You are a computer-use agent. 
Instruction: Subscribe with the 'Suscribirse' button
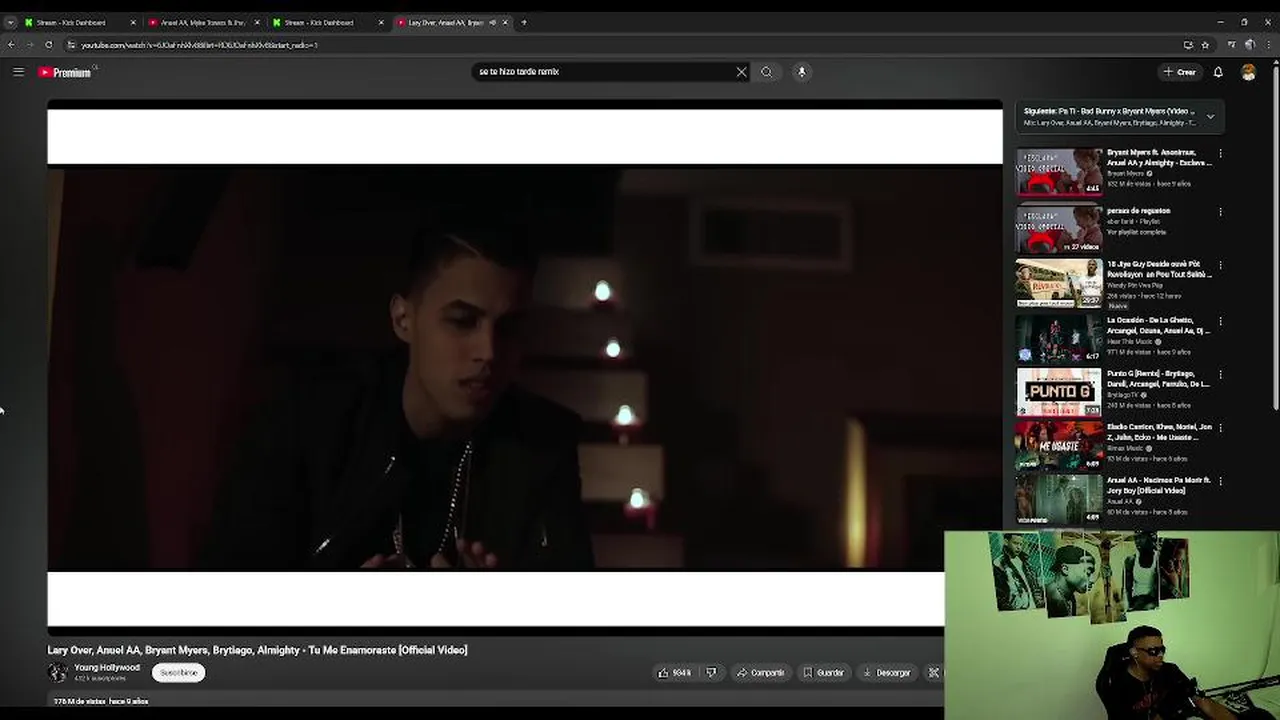179,673
